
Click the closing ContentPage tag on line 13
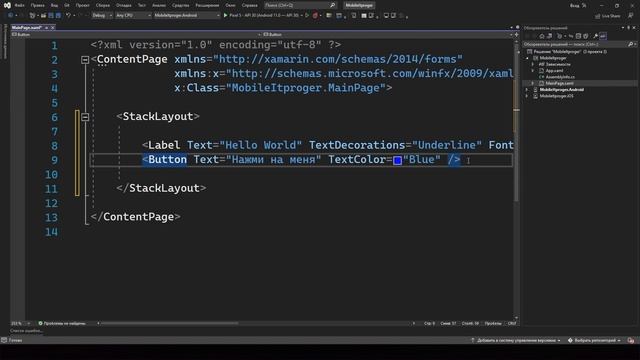(x=136, y=217)
